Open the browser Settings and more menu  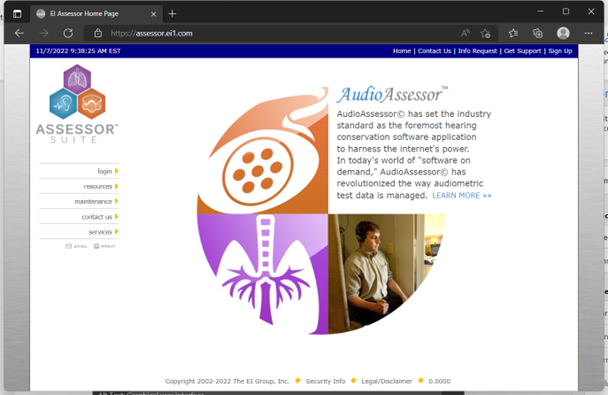(x=588, y=33)
